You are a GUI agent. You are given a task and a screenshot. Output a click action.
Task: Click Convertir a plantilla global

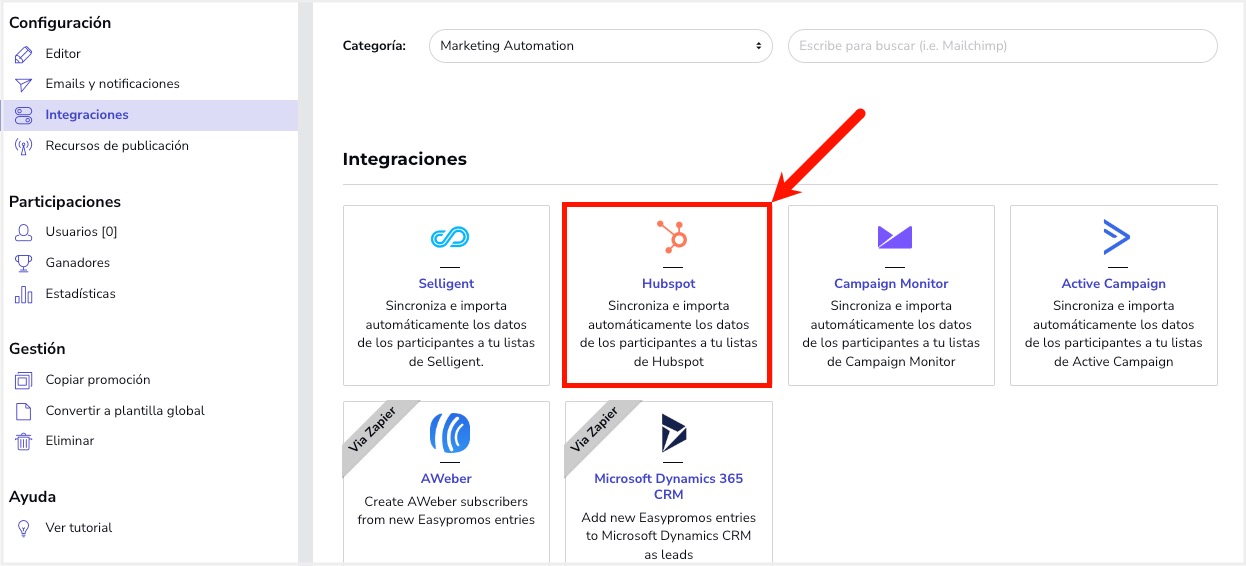click(125, 411)
